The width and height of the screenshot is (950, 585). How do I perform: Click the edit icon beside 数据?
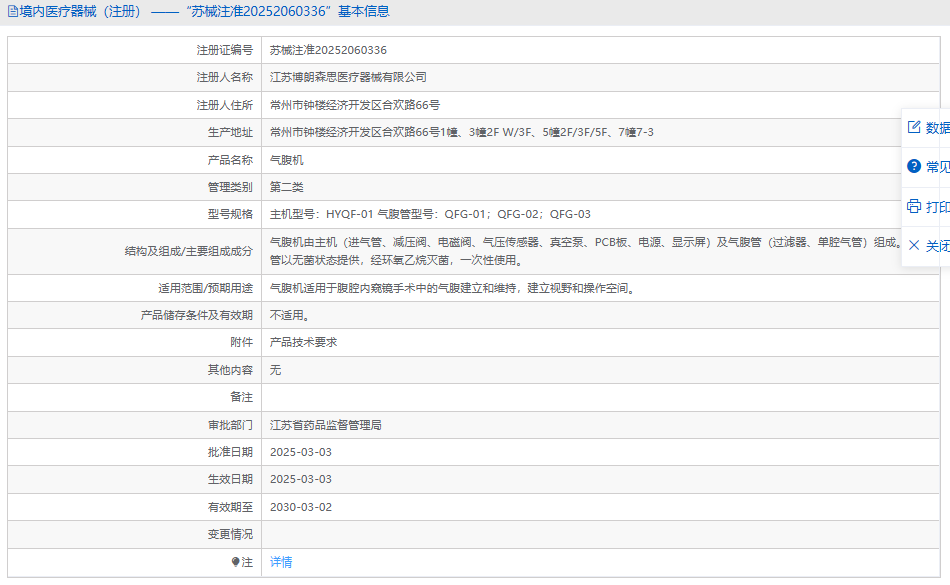[913, 127]
